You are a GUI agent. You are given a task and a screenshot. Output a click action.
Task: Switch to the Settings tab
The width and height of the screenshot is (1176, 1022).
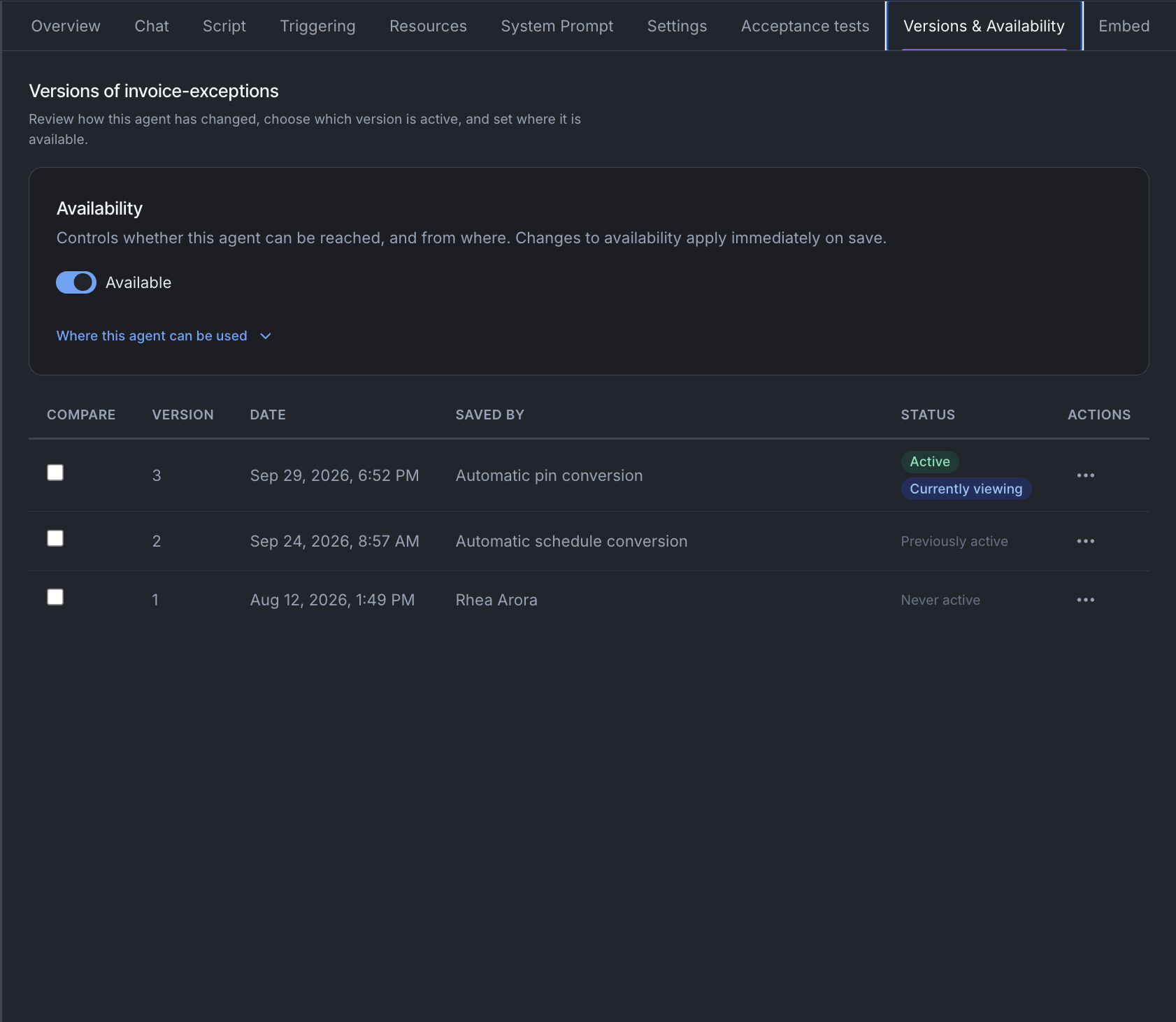(x=677, y=26)
